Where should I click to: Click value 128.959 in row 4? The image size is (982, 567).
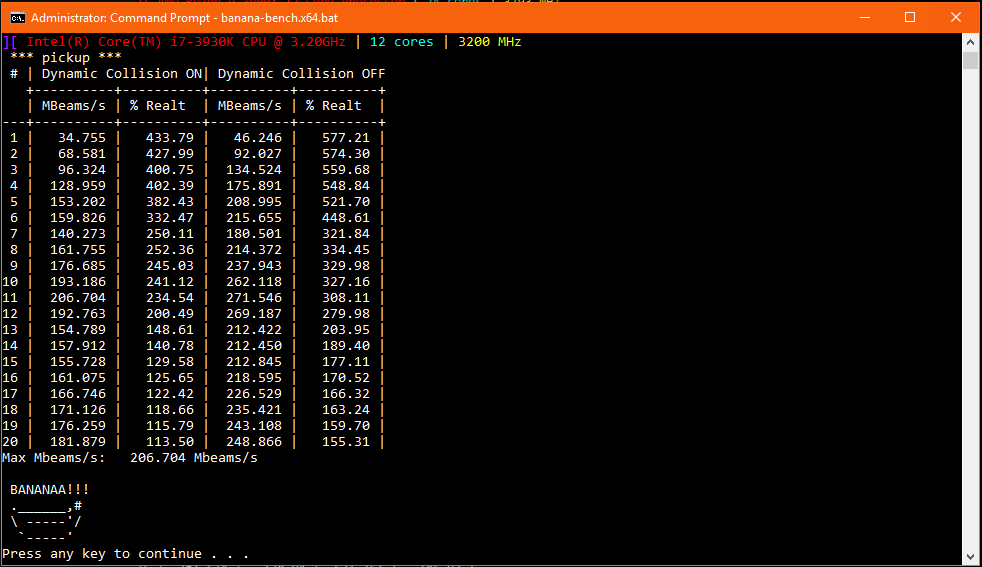coord(78,186)
